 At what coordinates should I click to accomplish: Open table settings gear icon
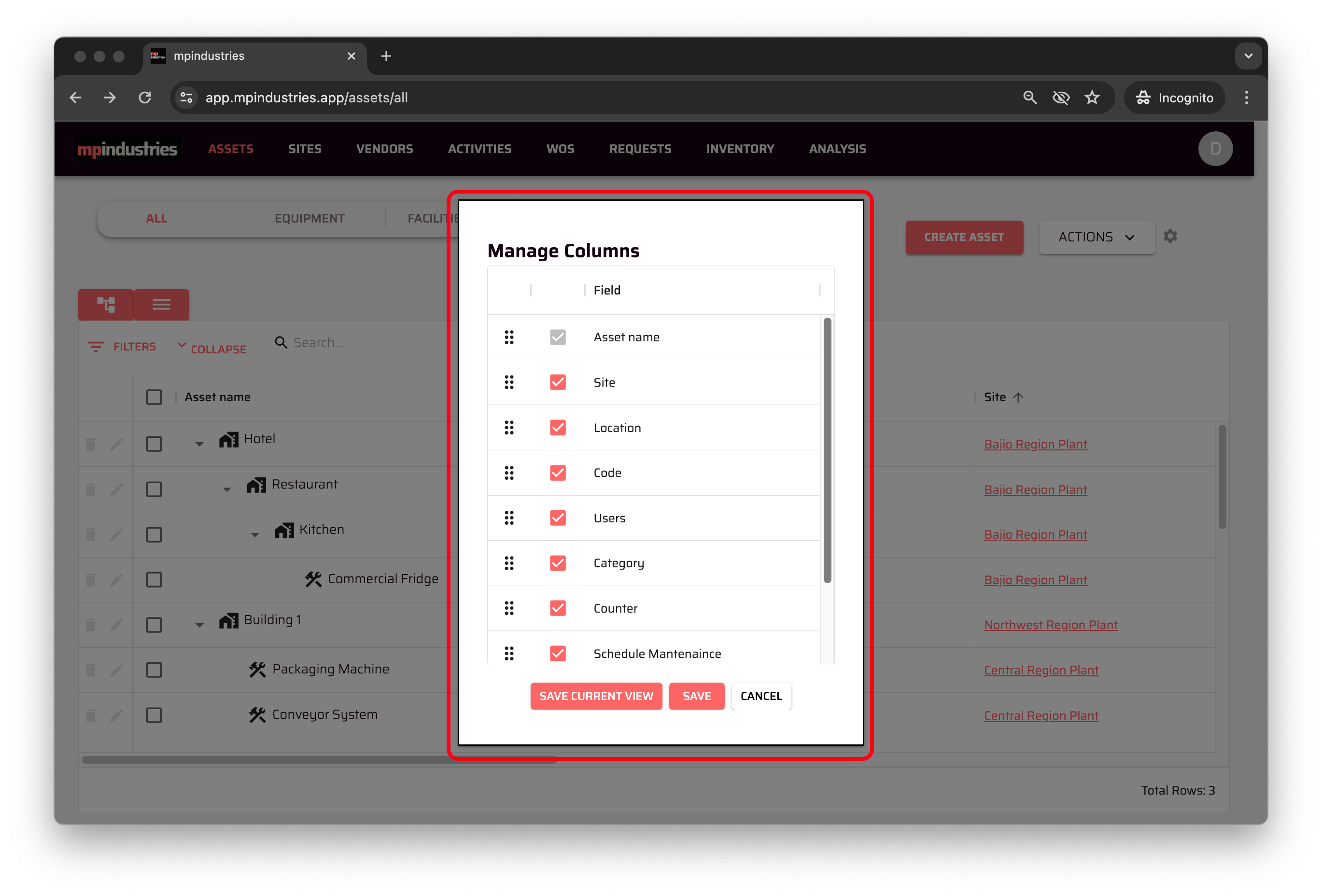[x=1169, y=236]
